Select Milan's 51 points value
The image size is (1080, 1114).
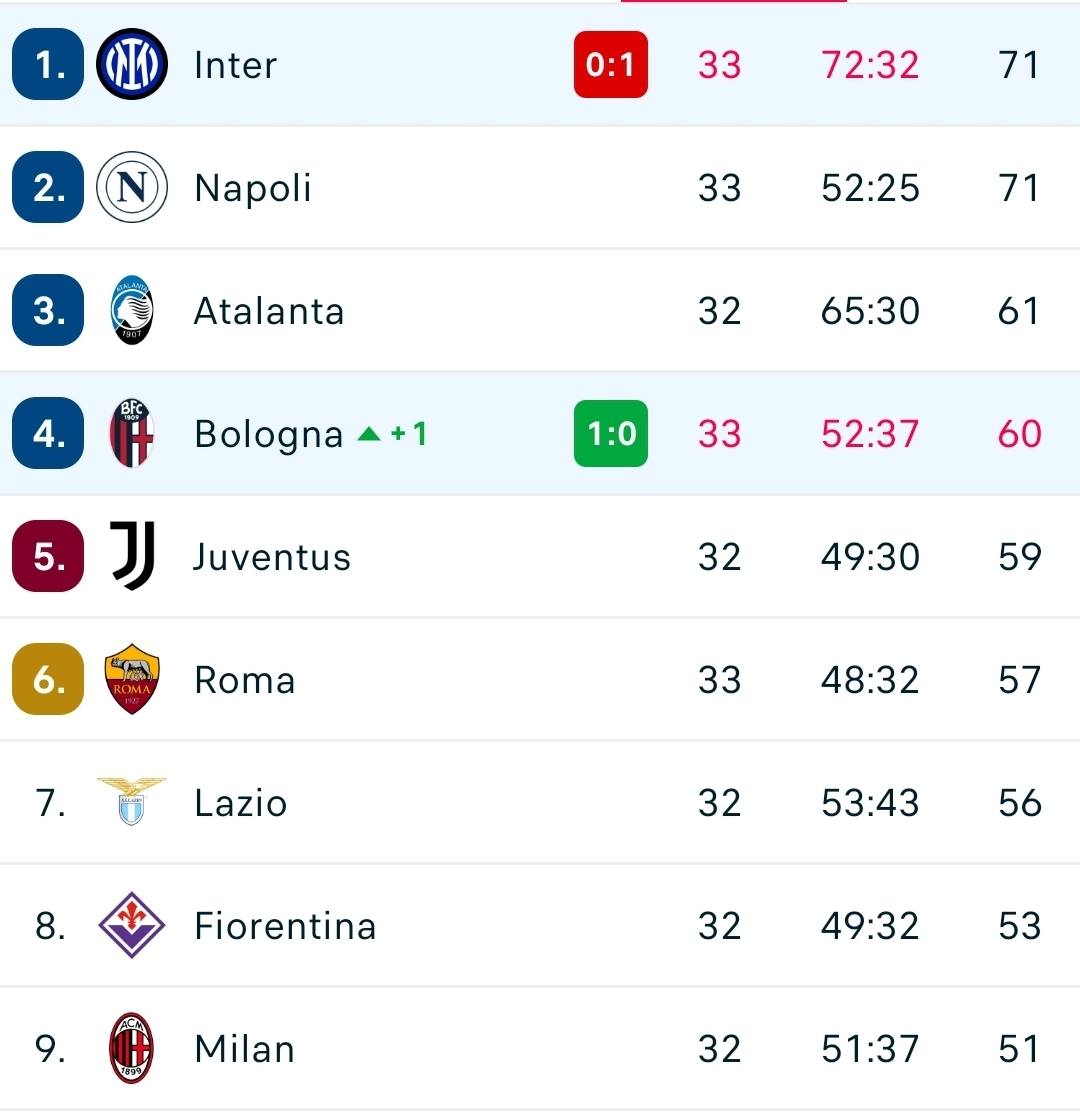point(1019,1049)
